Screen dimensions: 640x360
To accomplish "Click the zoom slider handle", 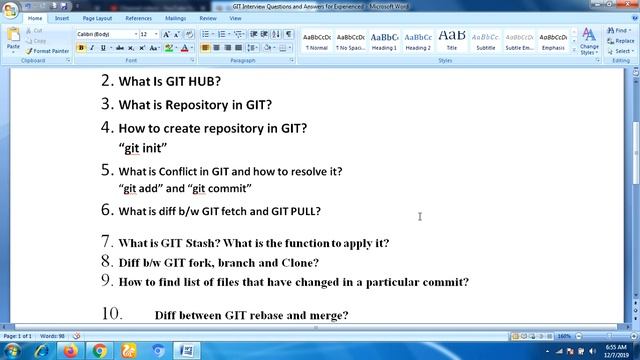I will pos(609,336).
